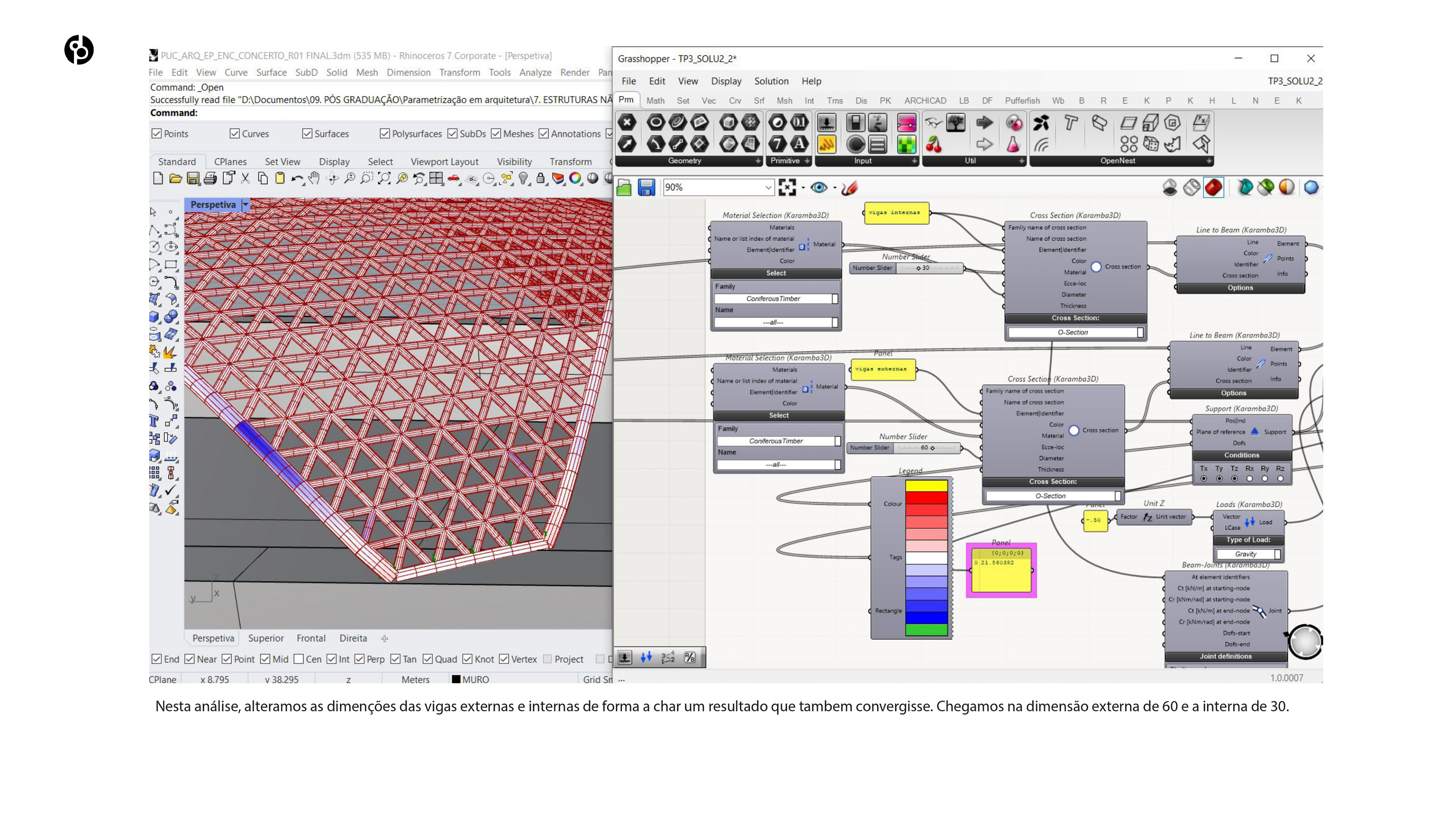
Task: Switch to the Superior viewport tab
Action: point(266,638)
